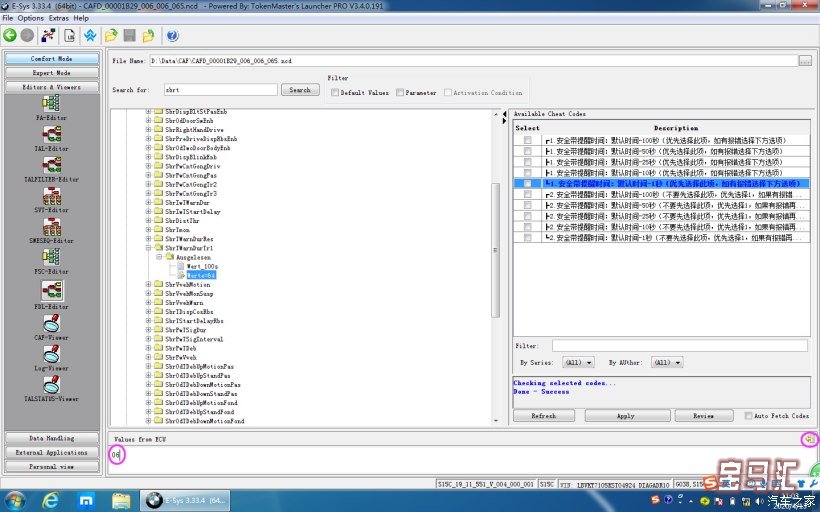820x512 pixels.
Task: Switch to the Expert Mode section
Action: click(x=51, y=73)
